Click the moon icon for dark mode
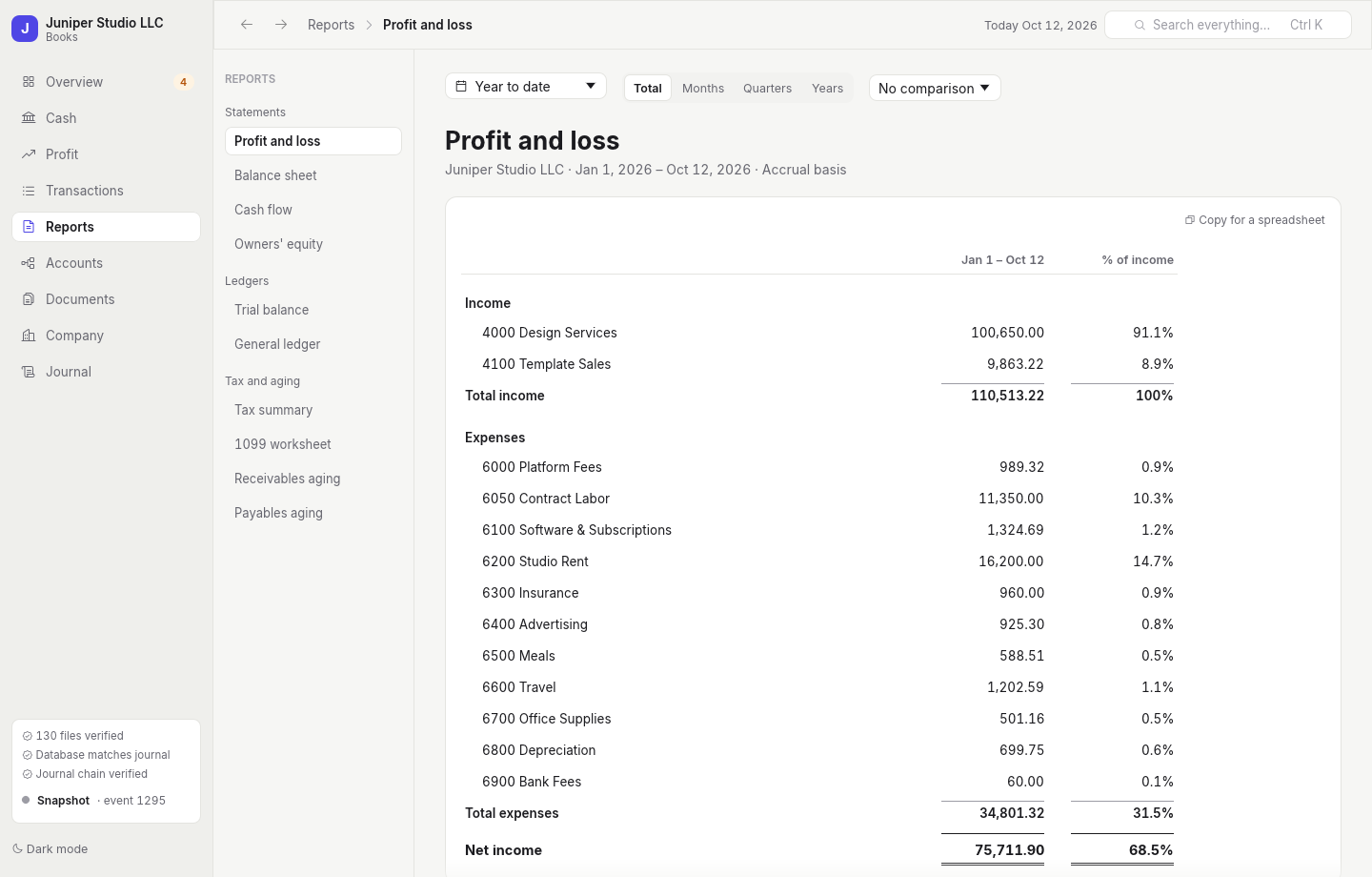 point(18,849)
